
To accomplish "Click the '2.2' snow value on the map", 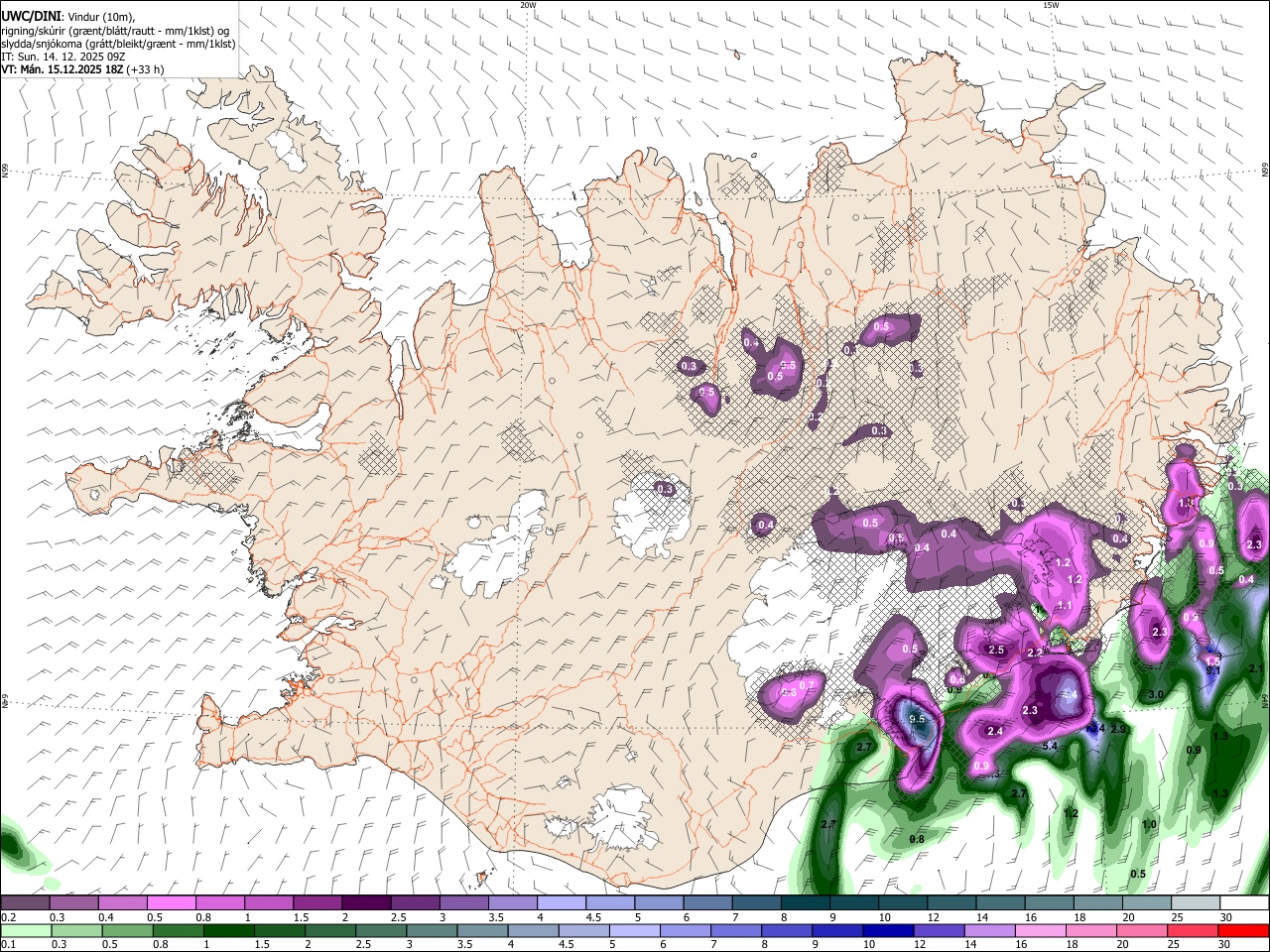I will click(x=1035, y=654).
